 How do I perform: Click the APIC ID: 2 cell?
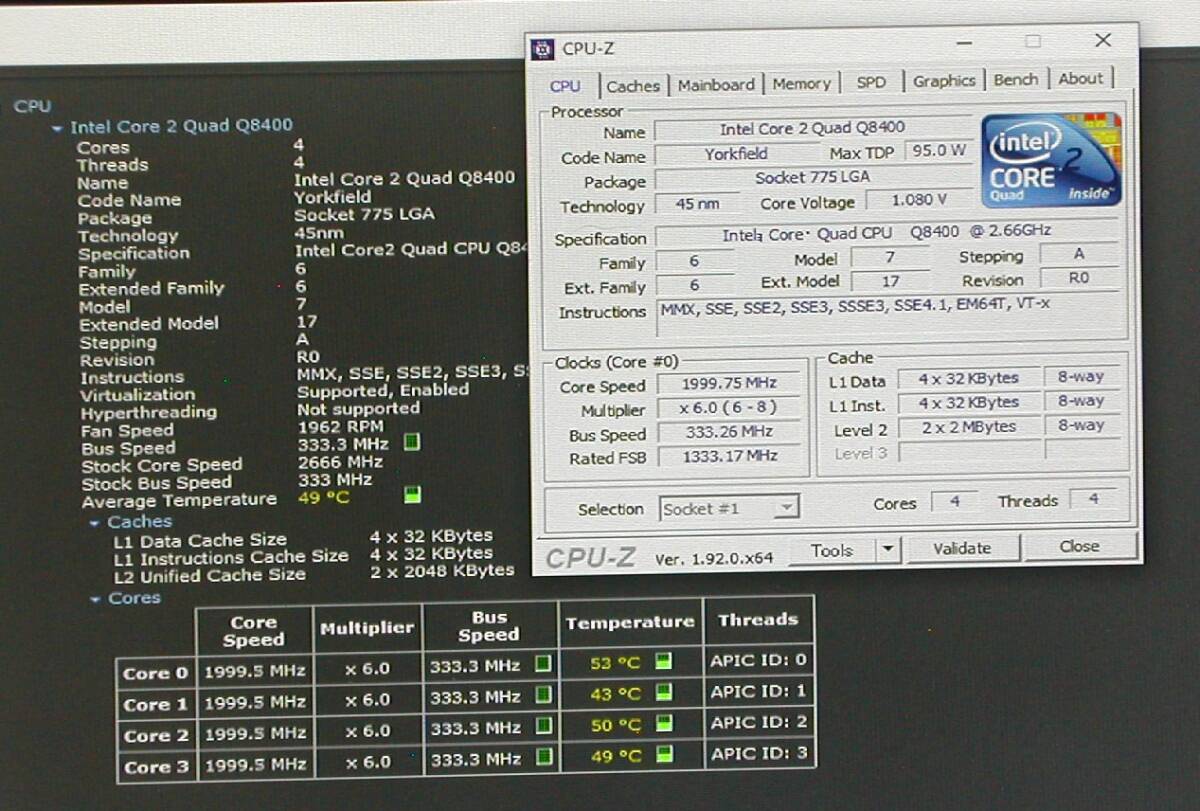click(x=758, y=722)
